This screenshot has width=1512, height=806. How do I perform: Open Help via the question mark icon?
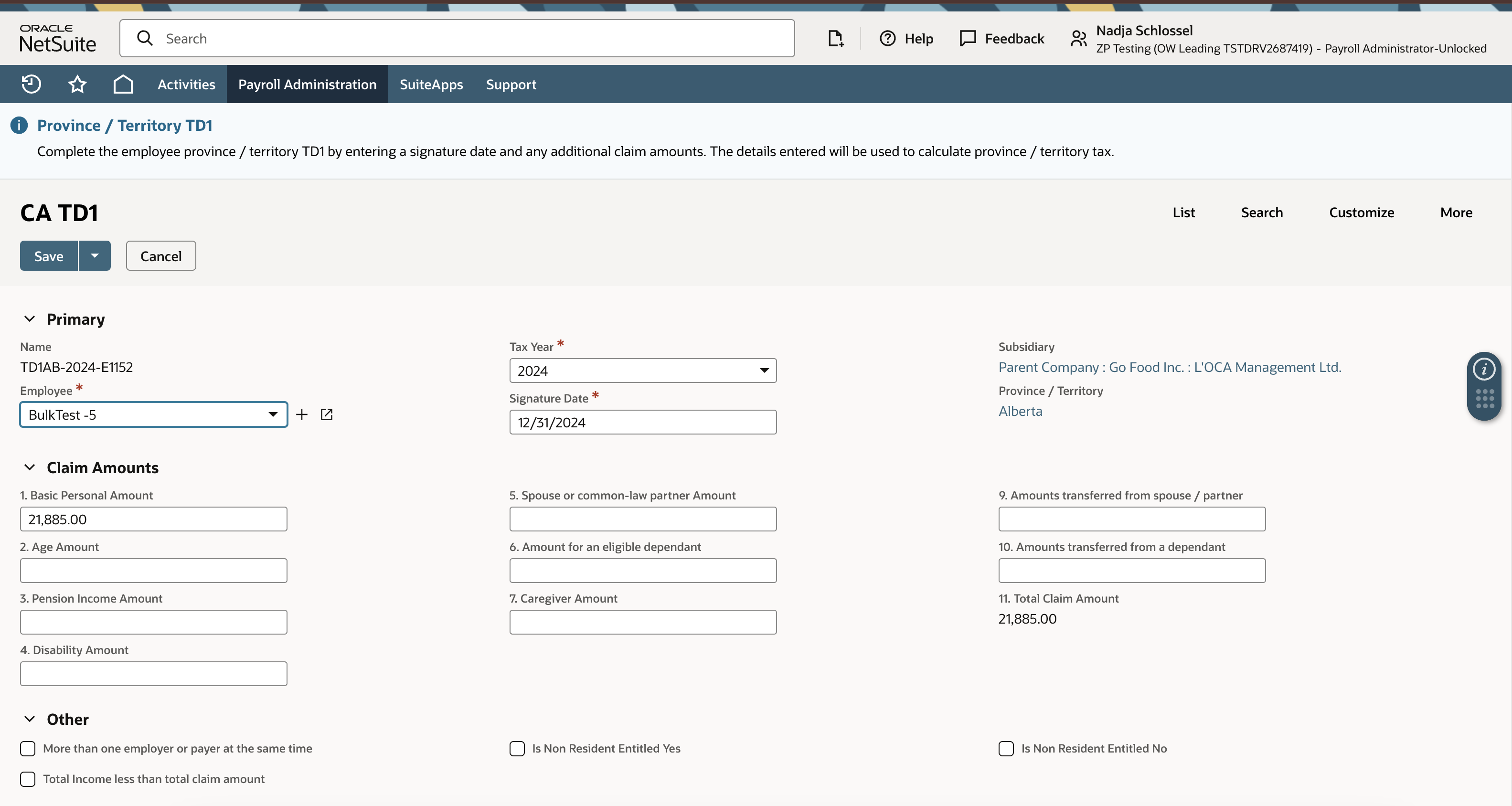click(x=887, y=39)
